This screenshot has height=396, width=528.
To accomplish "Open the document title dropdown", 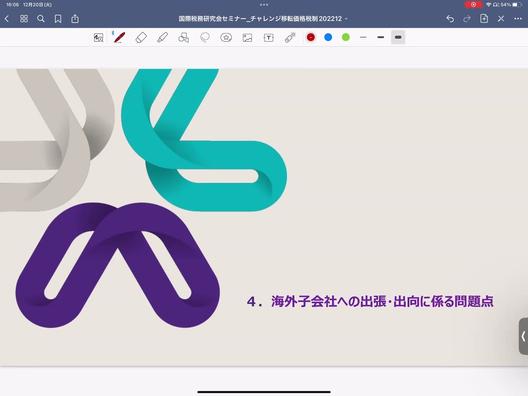I will coord(263,19).
